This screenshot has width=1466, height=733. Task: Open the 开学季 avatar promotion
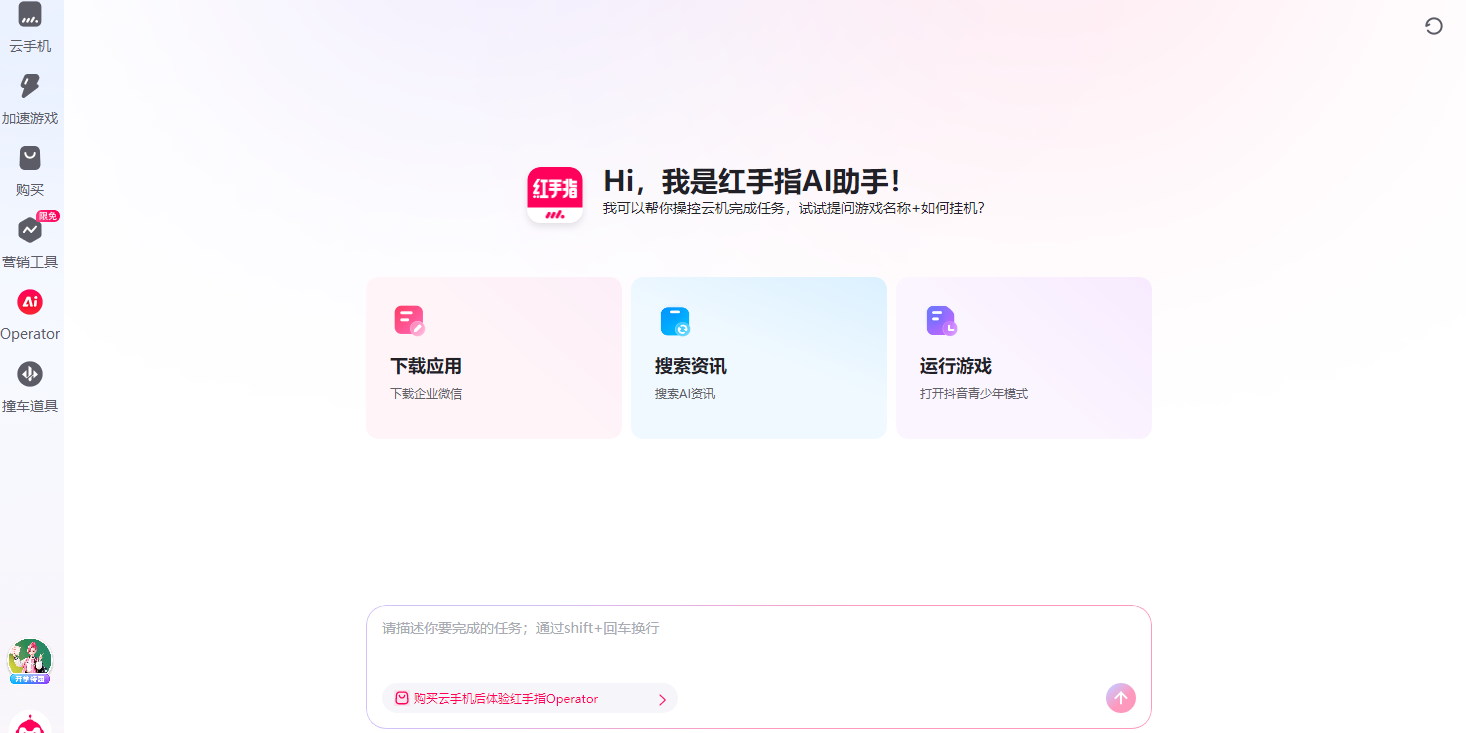pos(30,661)
